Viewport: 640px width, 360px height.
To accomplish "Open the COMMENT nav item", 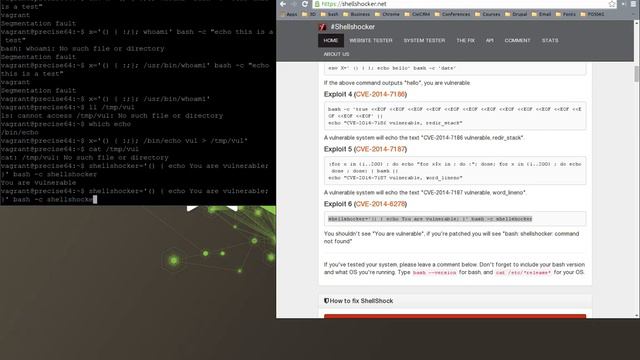I will (517, 40).
